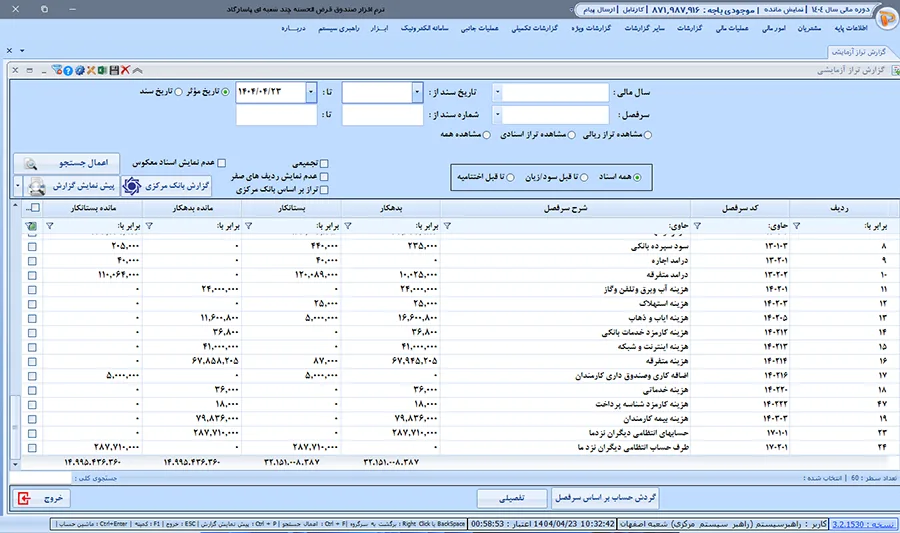Export the report with the Excel icon
900x533 pixels.
point(102,71)
